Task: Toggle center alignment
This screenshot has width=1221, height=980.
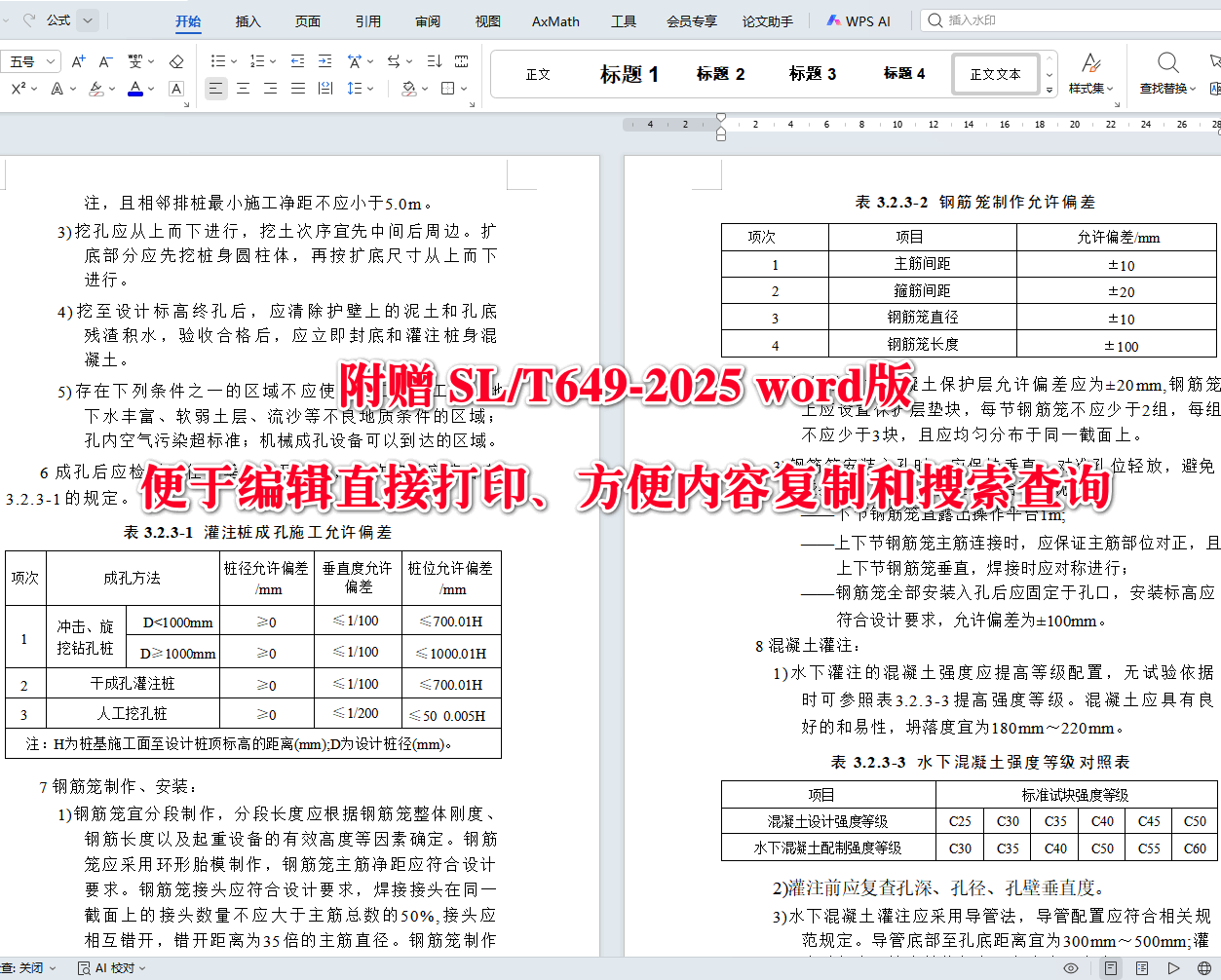Action: (x=244, y=89)
